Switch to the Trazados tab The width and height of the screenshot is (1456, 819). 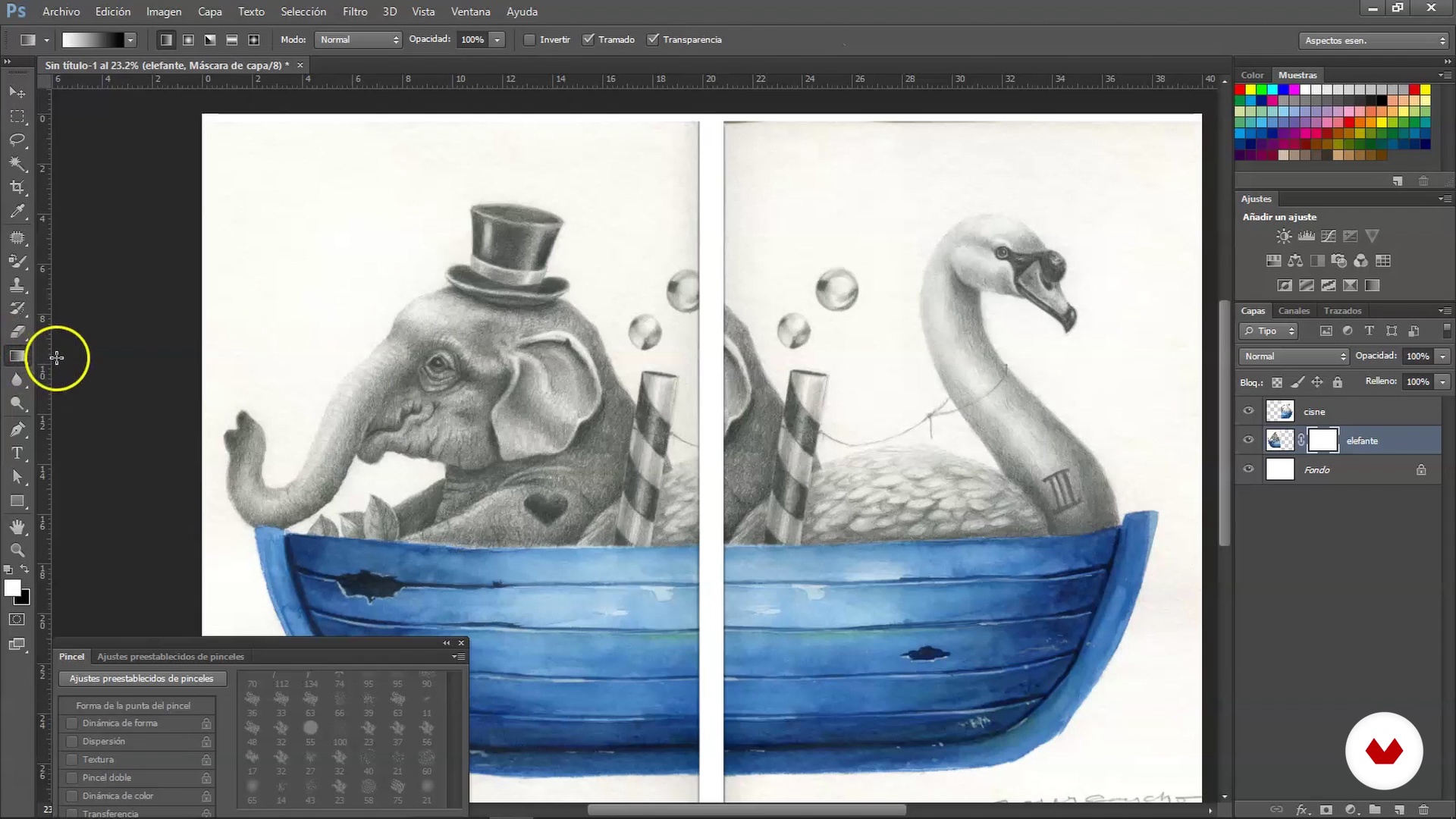coord(1342,311)
